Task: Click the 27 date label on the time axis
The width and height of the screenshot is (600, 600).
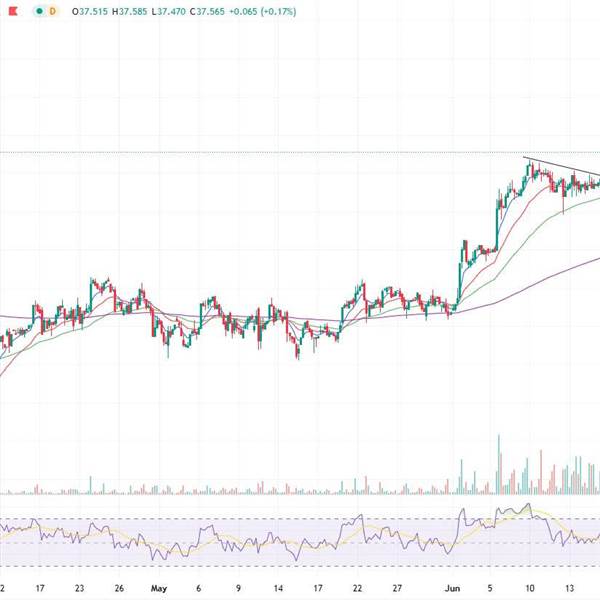Action: pyautogui.click(x=397, y=588)
